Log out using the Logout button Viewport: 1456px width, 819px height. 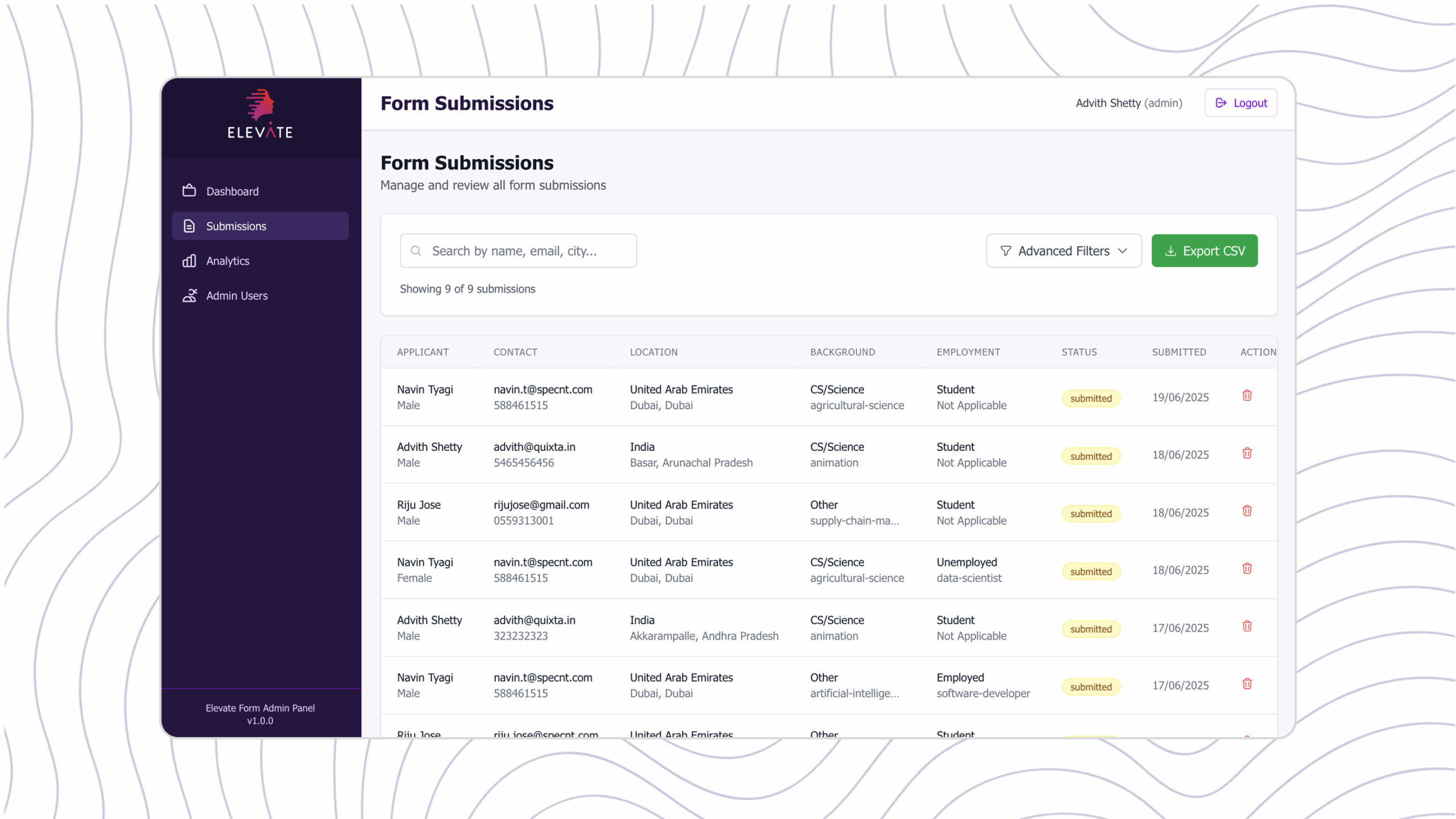[x=1240, y=103]
